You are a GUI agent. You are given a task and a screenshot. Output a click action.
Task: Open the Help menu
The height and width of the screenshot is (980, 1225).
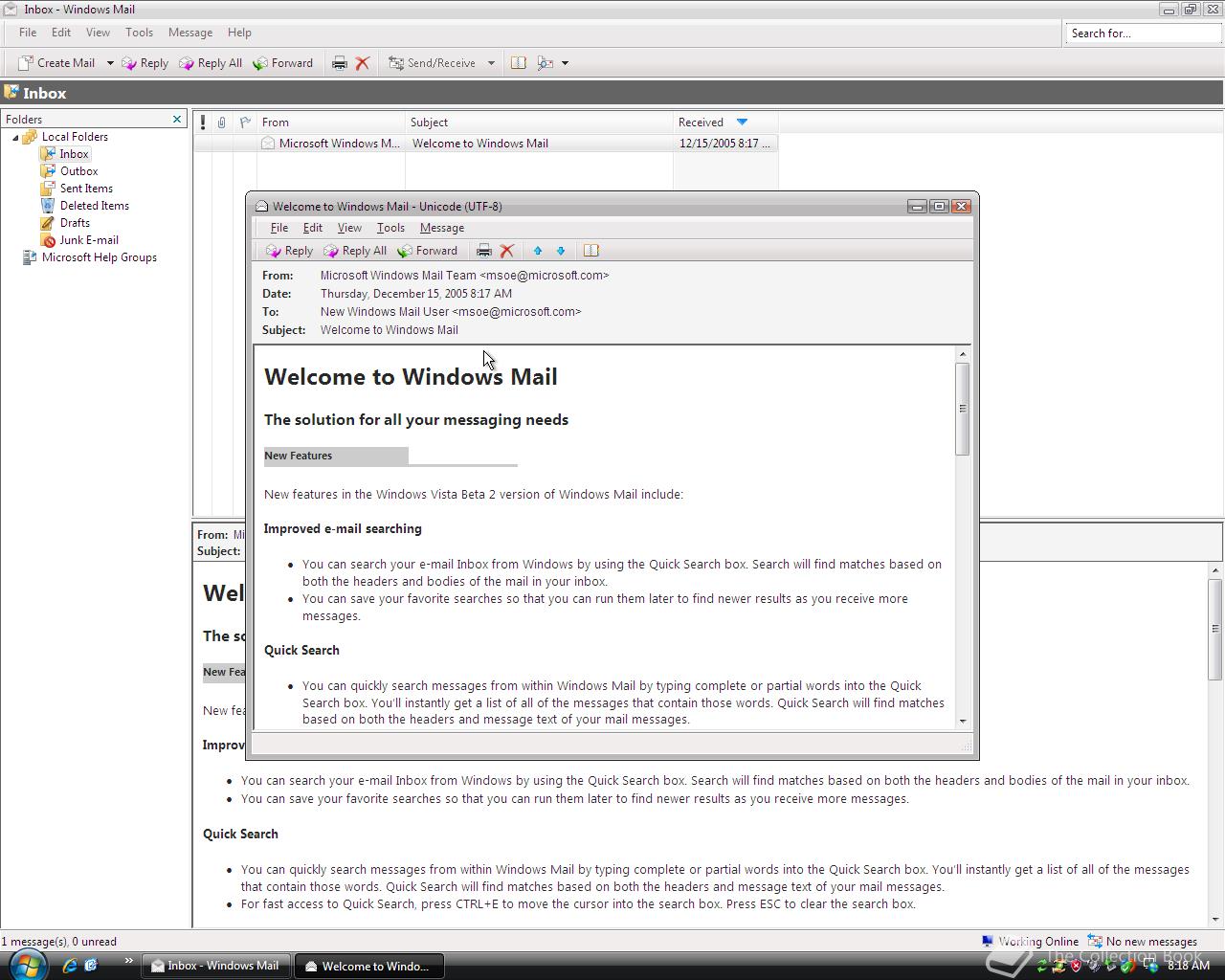tap(239, 33)
